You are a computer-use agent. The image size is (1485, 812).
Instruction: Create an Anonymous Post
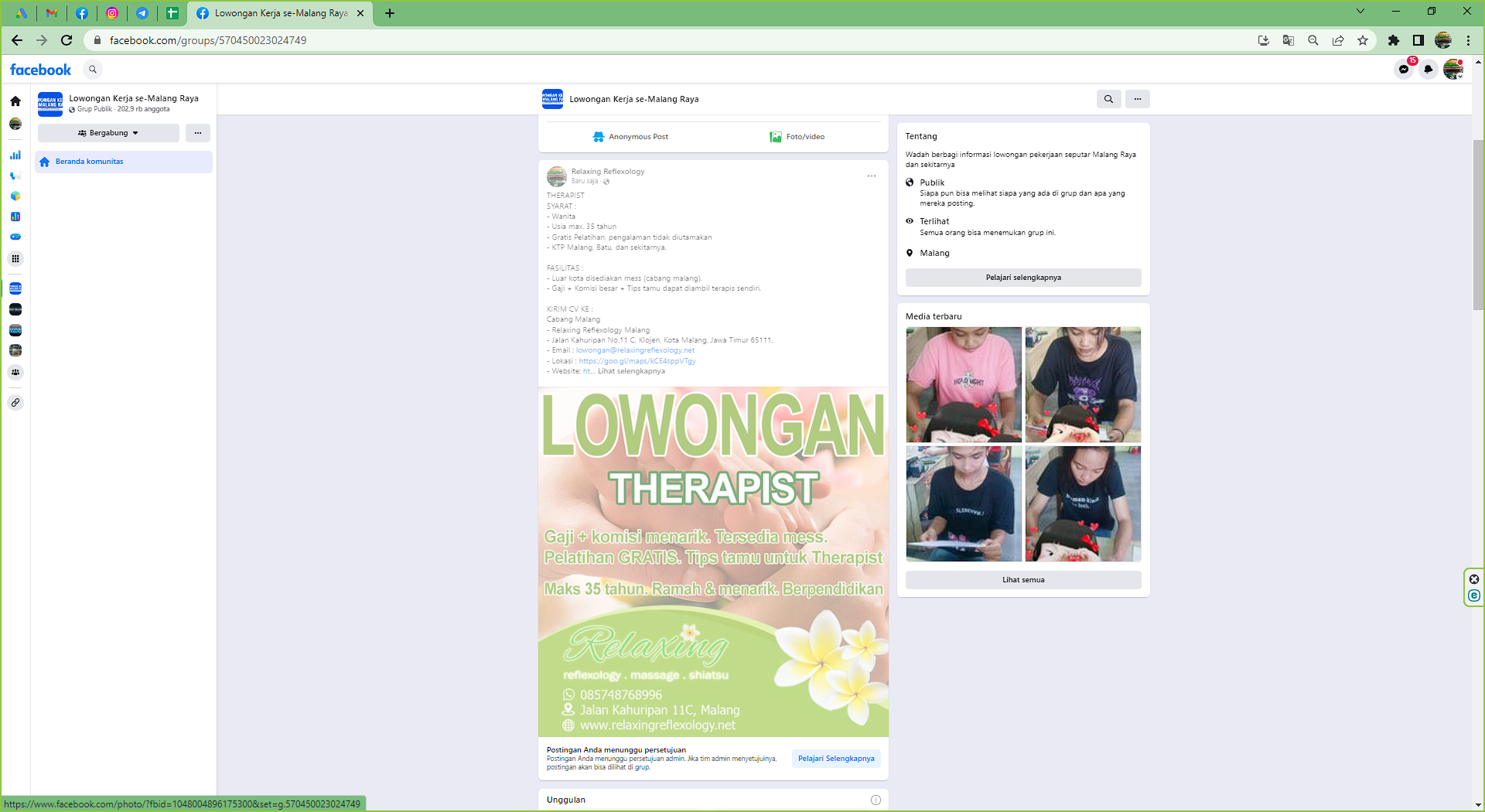[630, 137]
